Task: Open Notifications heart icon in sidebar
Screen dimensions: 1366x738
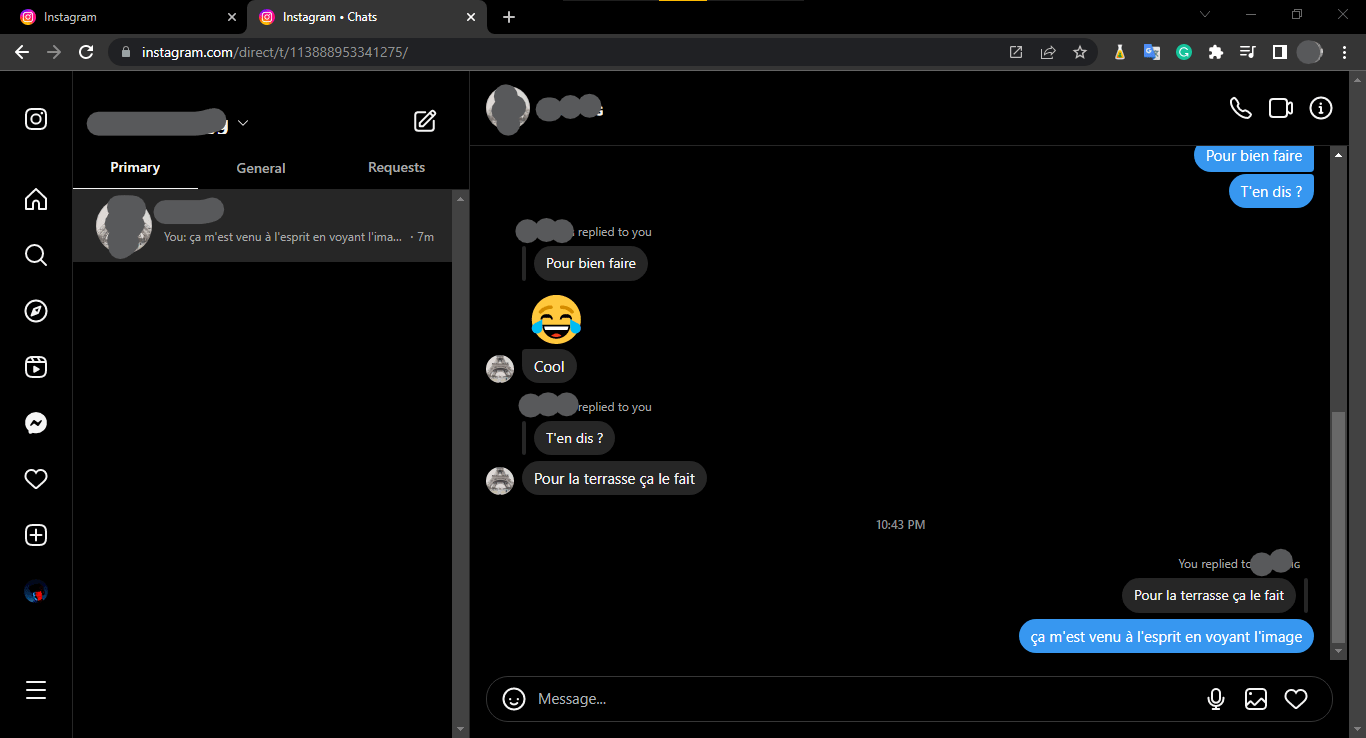Action: (x=36, y=480)
